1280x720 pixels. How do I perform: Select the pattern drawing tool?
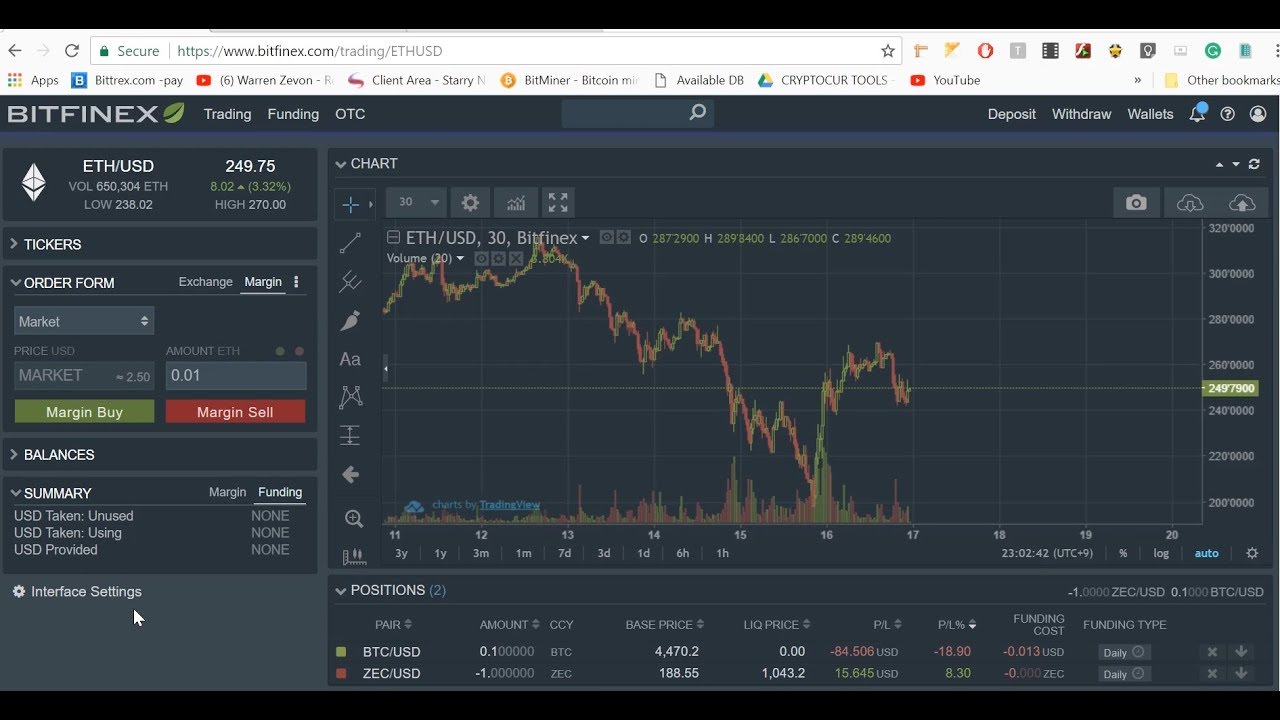350,397
